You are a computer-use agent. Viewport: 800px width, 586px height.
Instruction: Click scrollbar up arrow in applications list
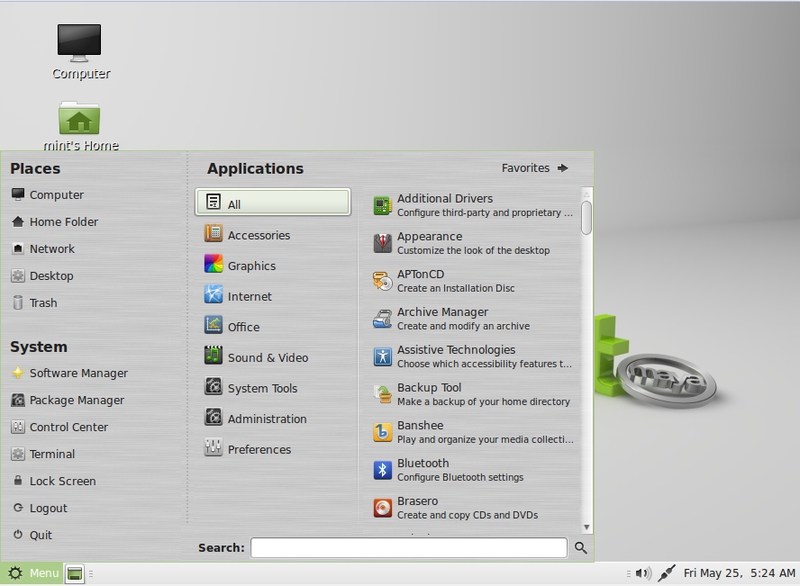pos(586,194)
